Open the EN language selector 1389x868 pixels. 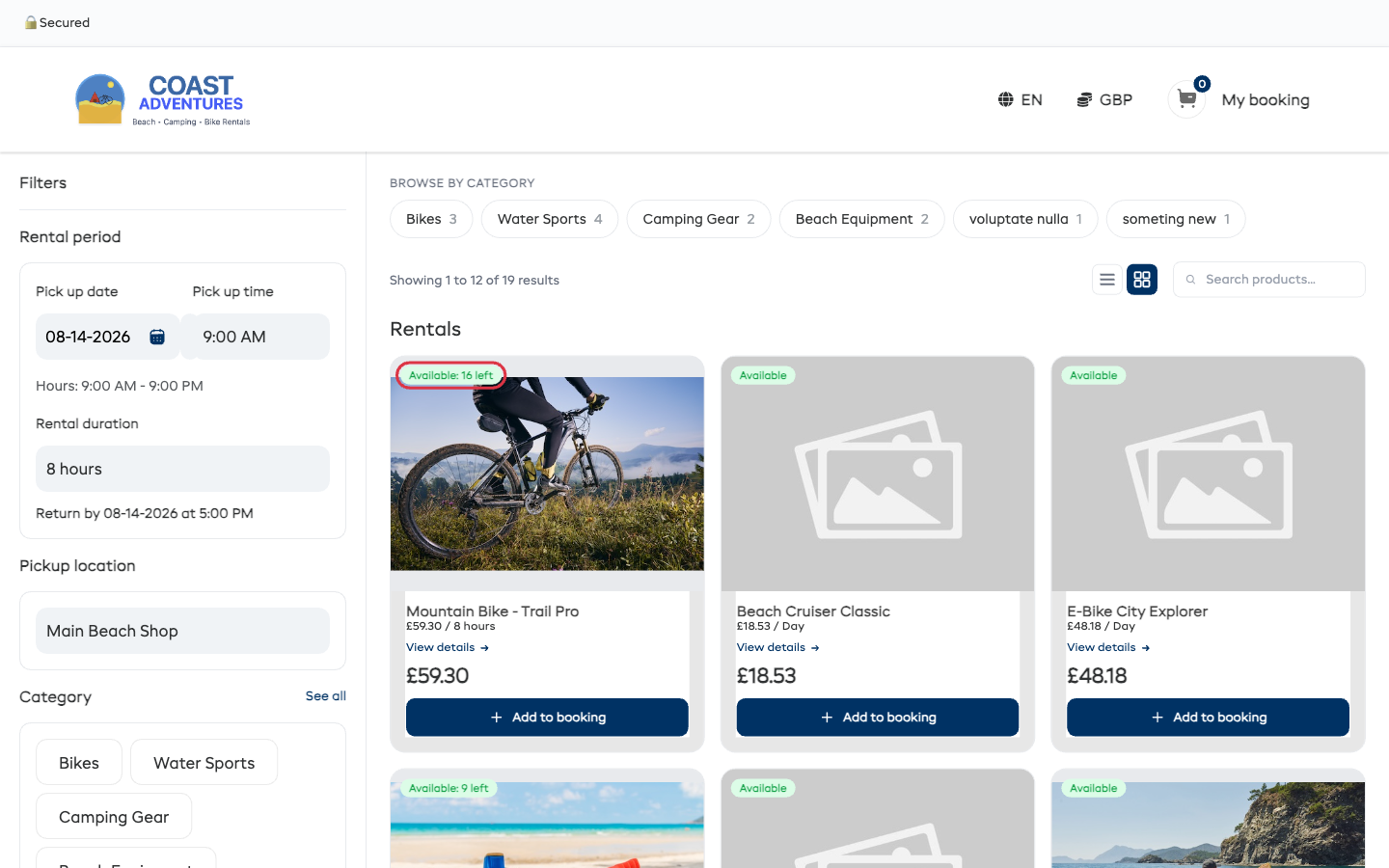coord(1021,99)
